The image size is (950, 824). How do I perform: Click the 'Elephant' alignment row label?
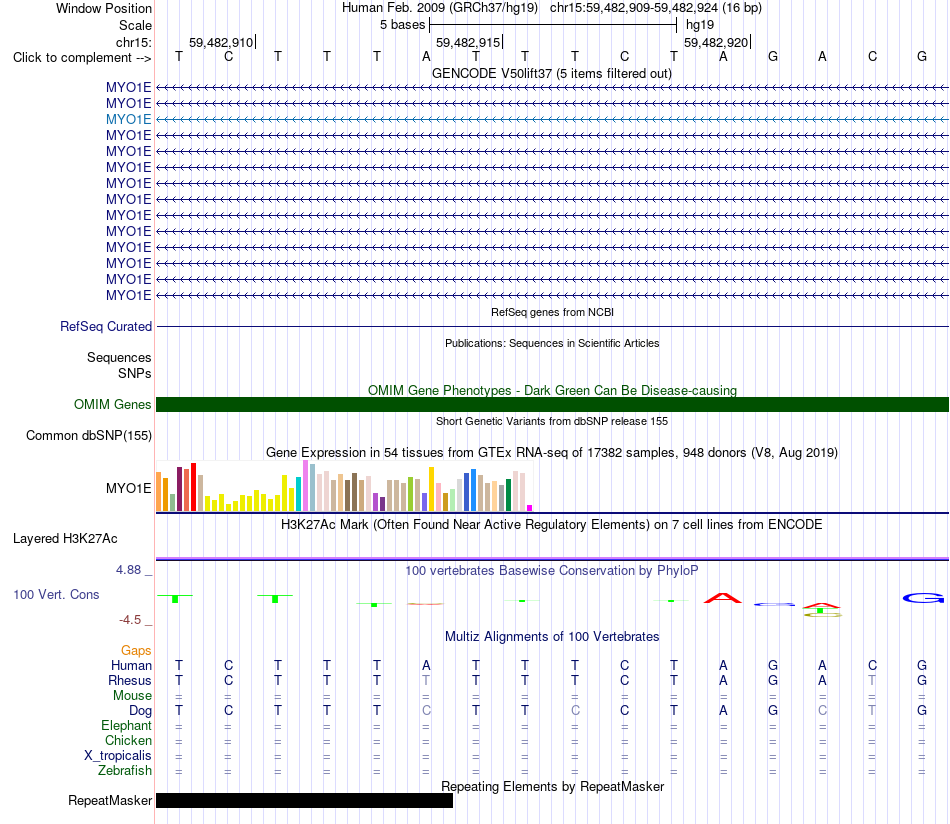[127, 725]
